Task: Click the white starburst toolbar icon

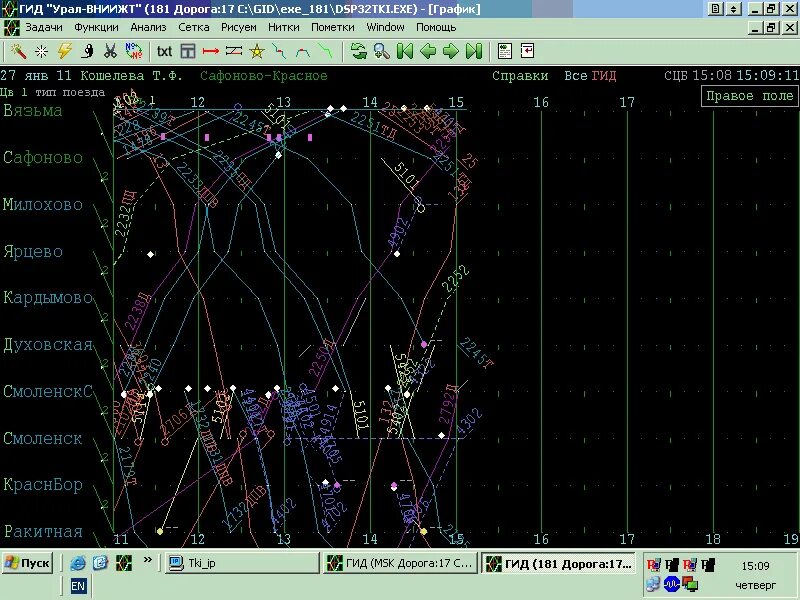Action: point(41,51)
